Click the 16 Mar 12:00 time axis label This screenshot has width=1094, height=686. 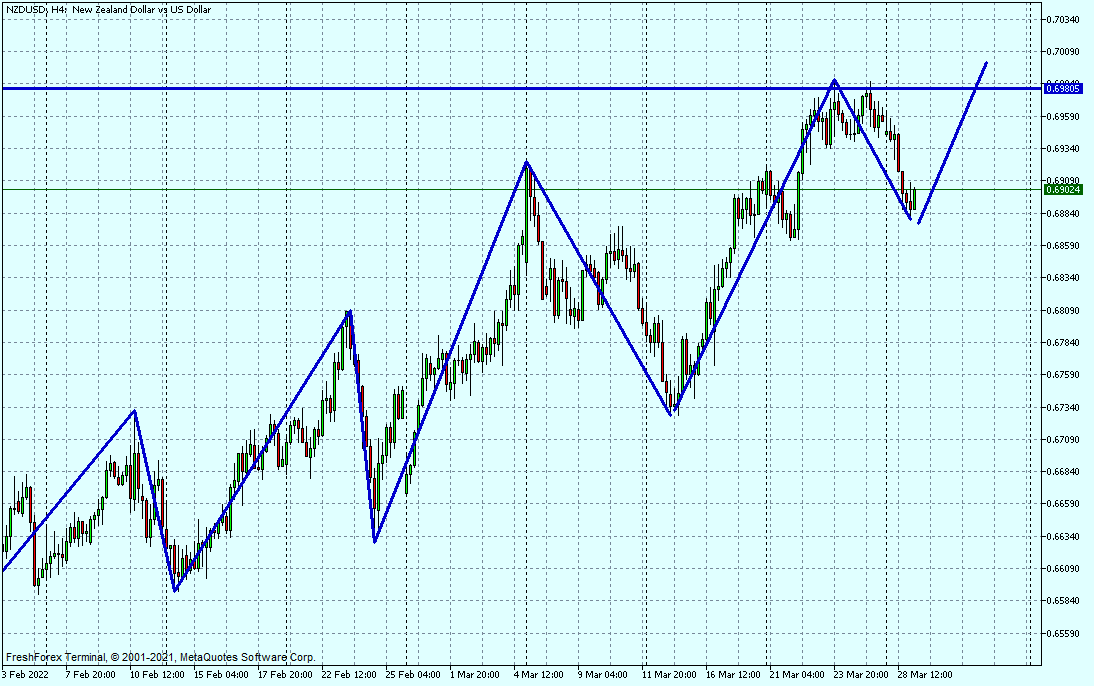pyautogui.click(x=732, y=674)
